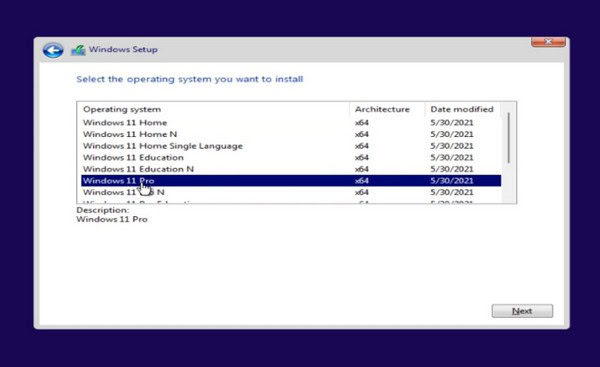The height and width of the screenshot is (367, 600).
Task: Select Windows 11 Education N row
Action: [x=291, y=169]
